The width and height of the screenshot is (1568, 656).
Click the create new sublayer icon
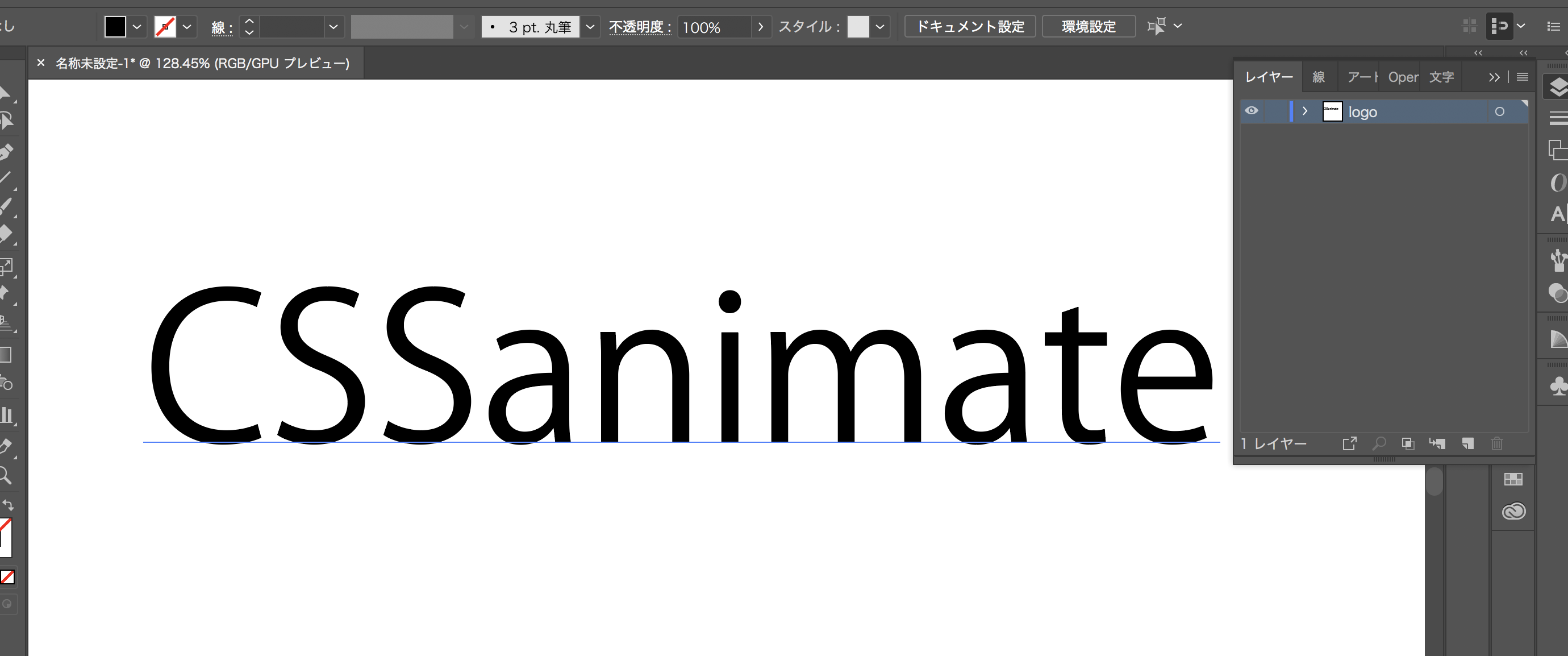tap(1437, 443)
